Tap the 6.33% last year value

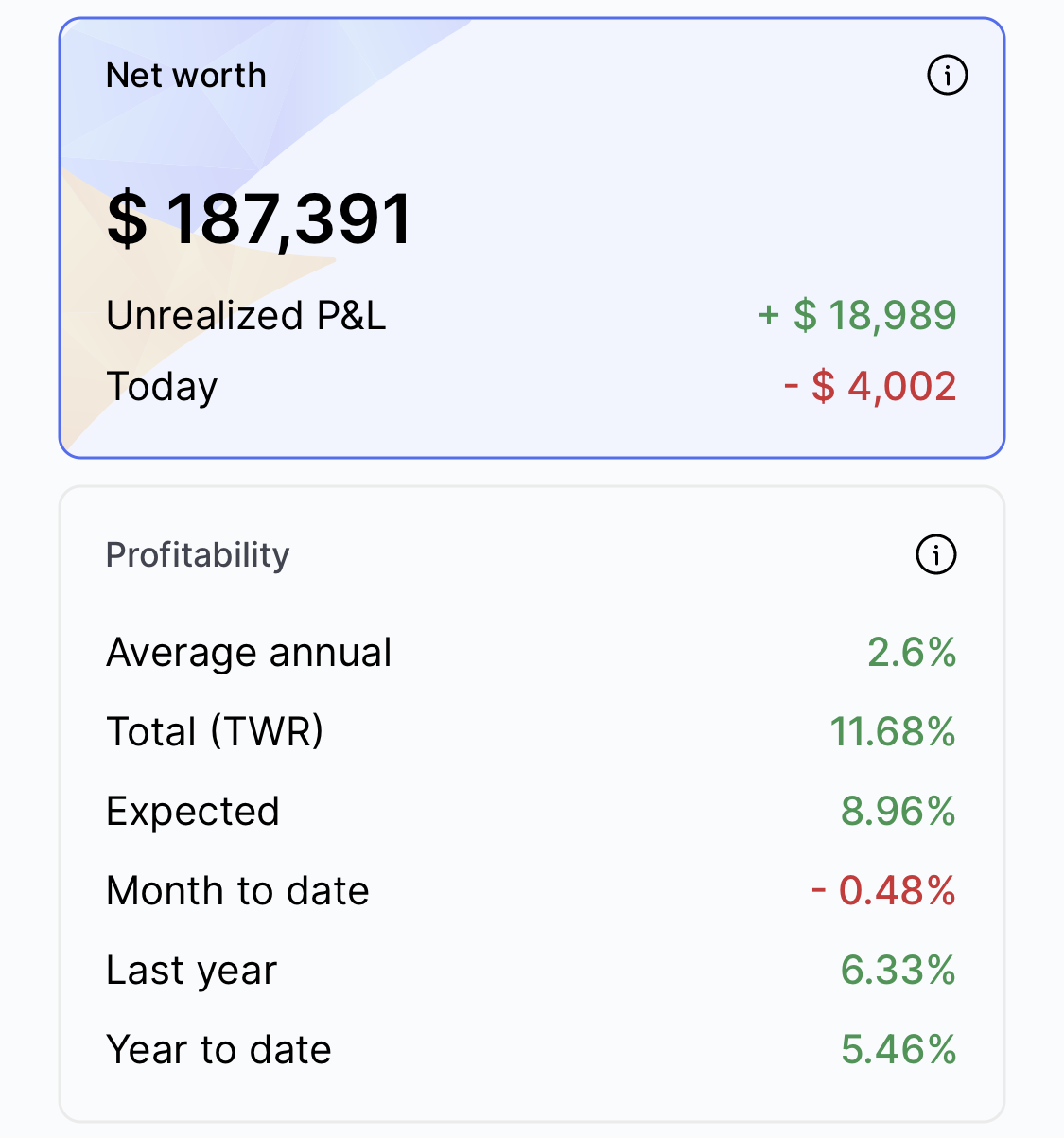pos(898,971)
